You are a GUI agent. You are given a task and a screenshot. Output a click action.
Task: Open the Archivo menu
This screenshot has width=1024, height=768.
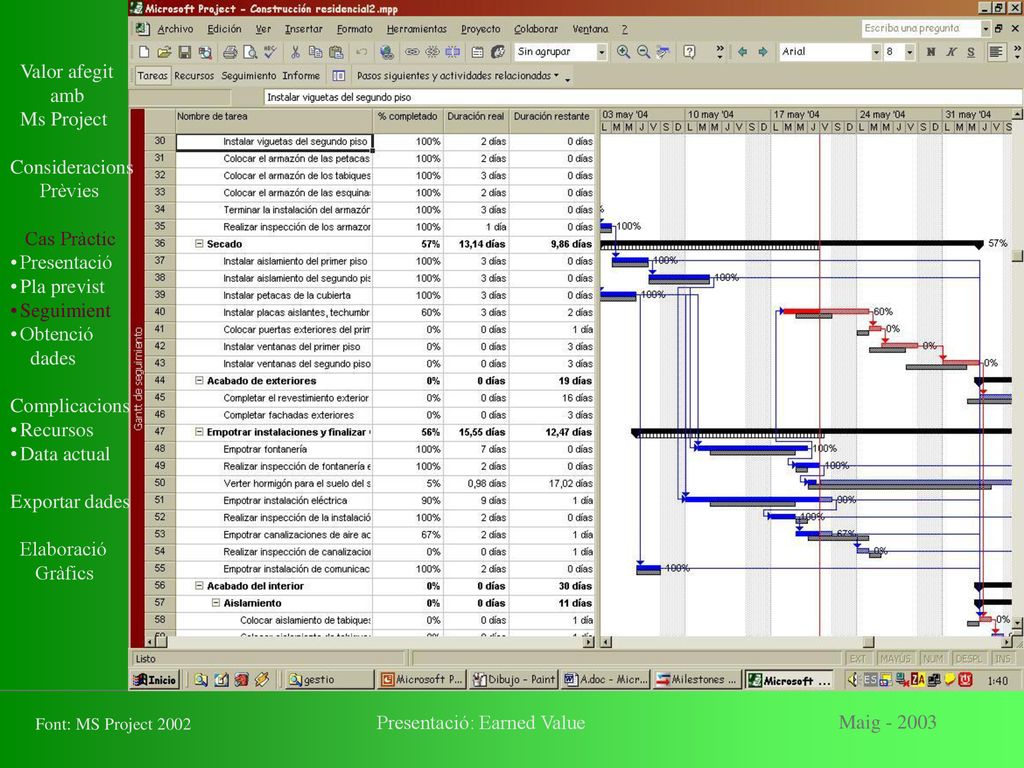point(175,29)
